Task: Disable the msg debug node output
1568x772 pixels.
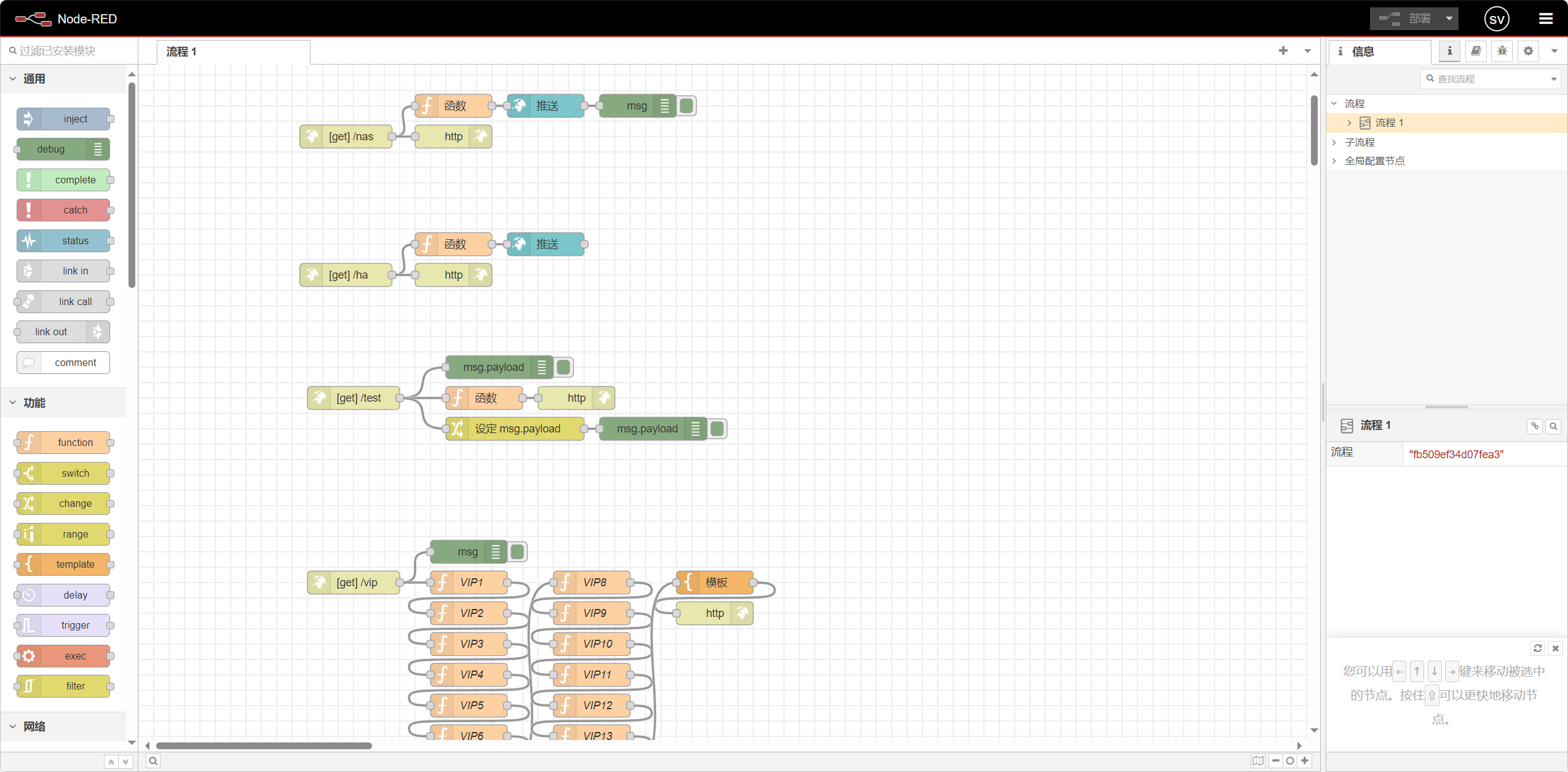Action: coord(686,105)
